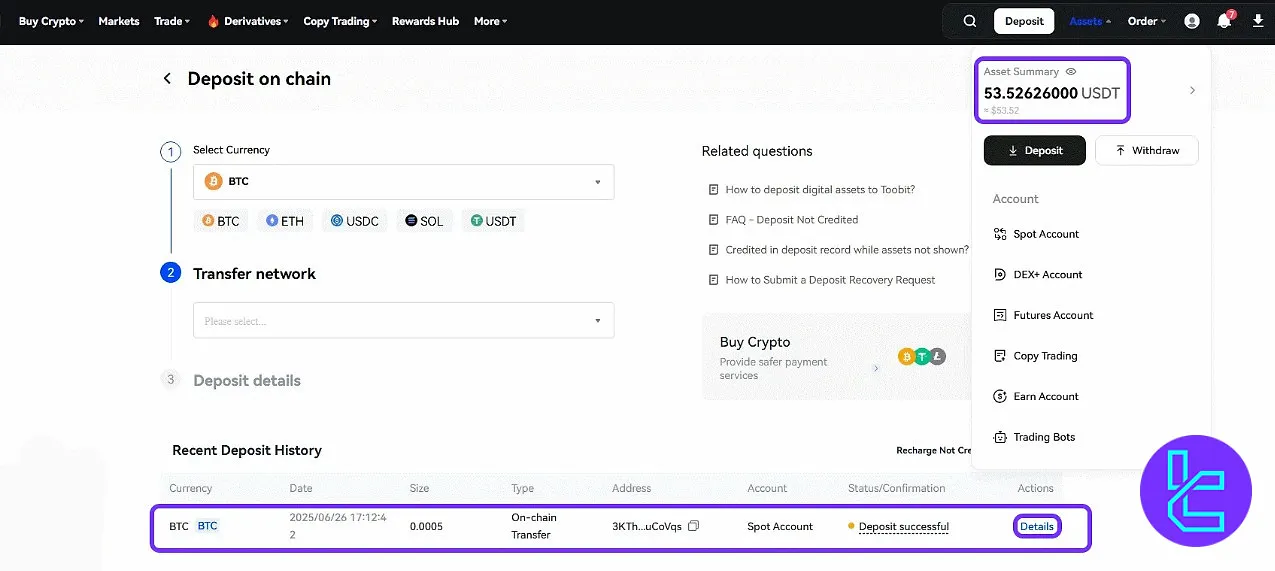
Task: Click the search magnifier icon
Action: coord(970,21)
